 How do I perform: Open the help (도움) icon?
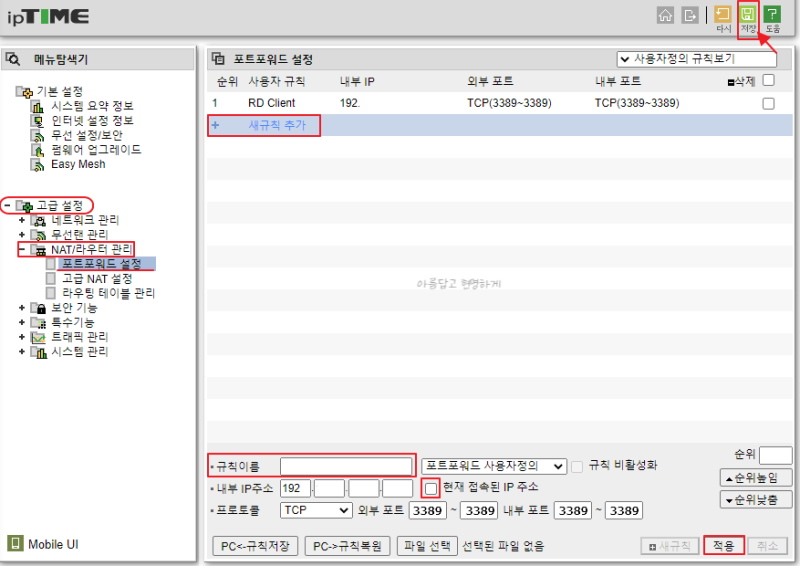[772, 14]
